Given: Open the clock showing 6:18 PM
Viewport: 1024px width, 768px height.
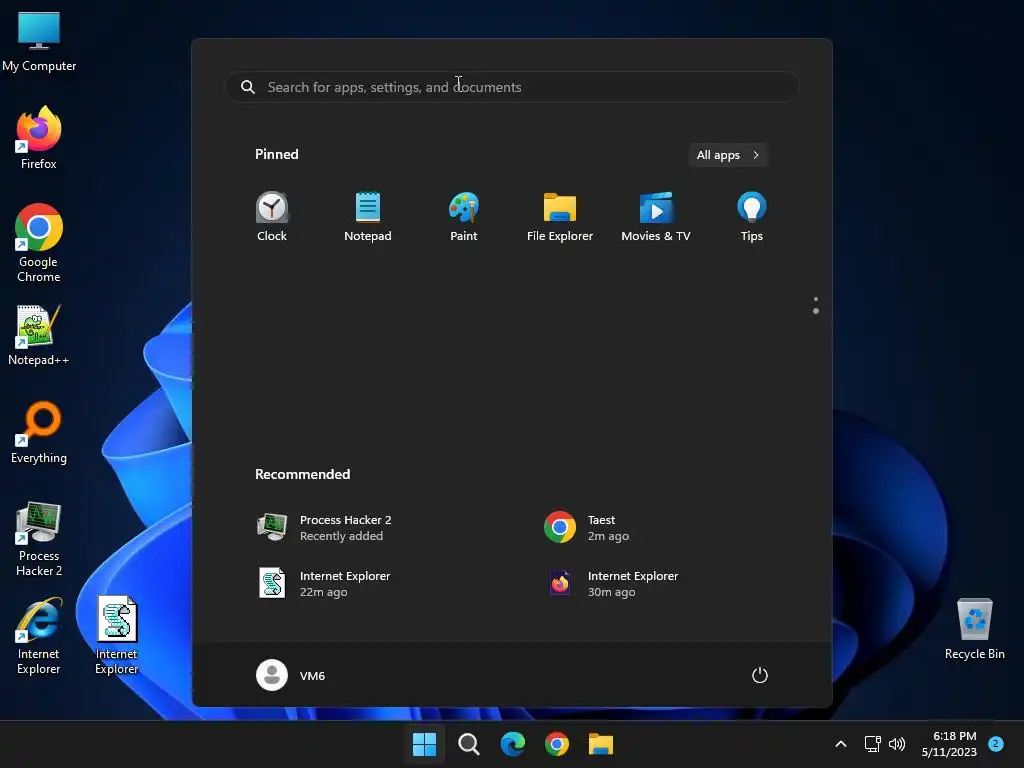Looking at the screenshot, I should point(949,744).
